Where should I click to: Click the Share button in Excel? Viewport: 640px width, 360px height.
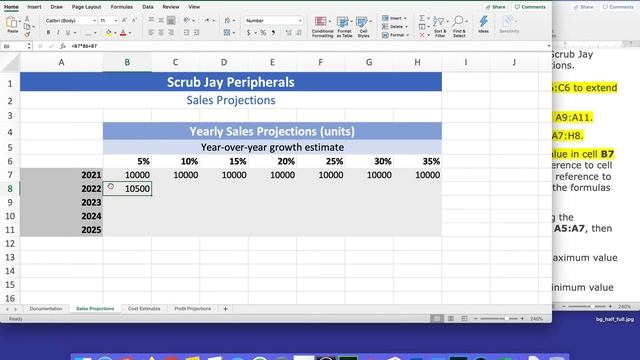point(496,7)
